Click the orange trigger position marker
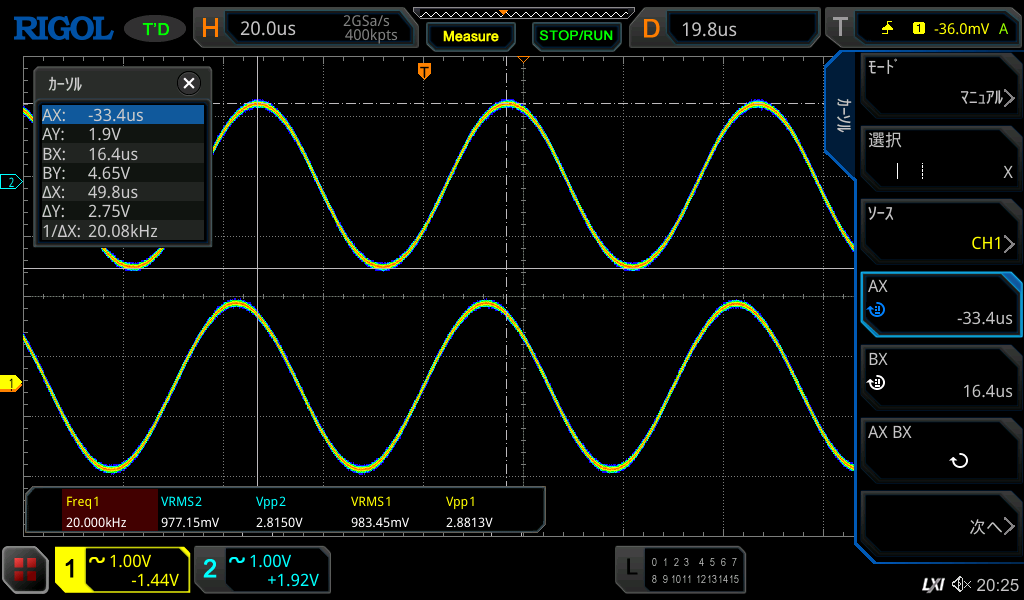Image resolution: width=1024 pixels, height=600 pixels. (x=424, y=70)
